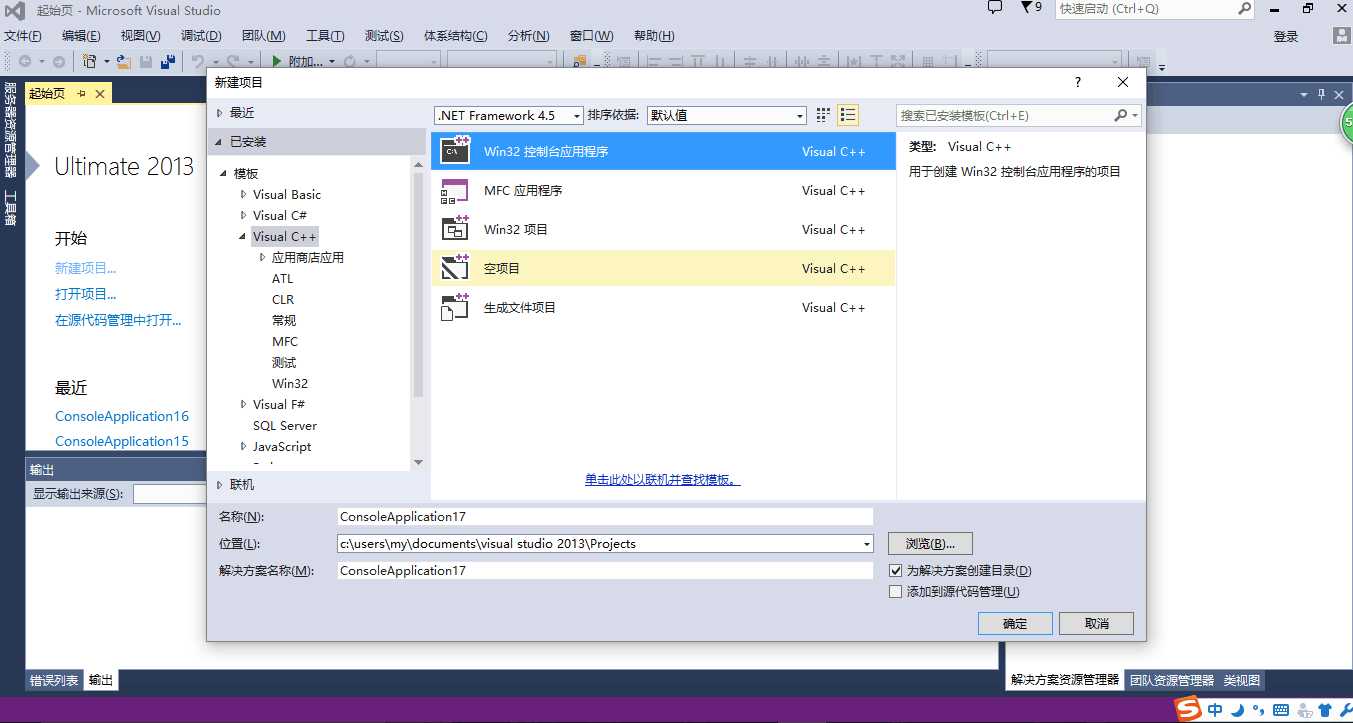Open the 帮助(H) menu

pyautogui.click(x=654, y=36)
